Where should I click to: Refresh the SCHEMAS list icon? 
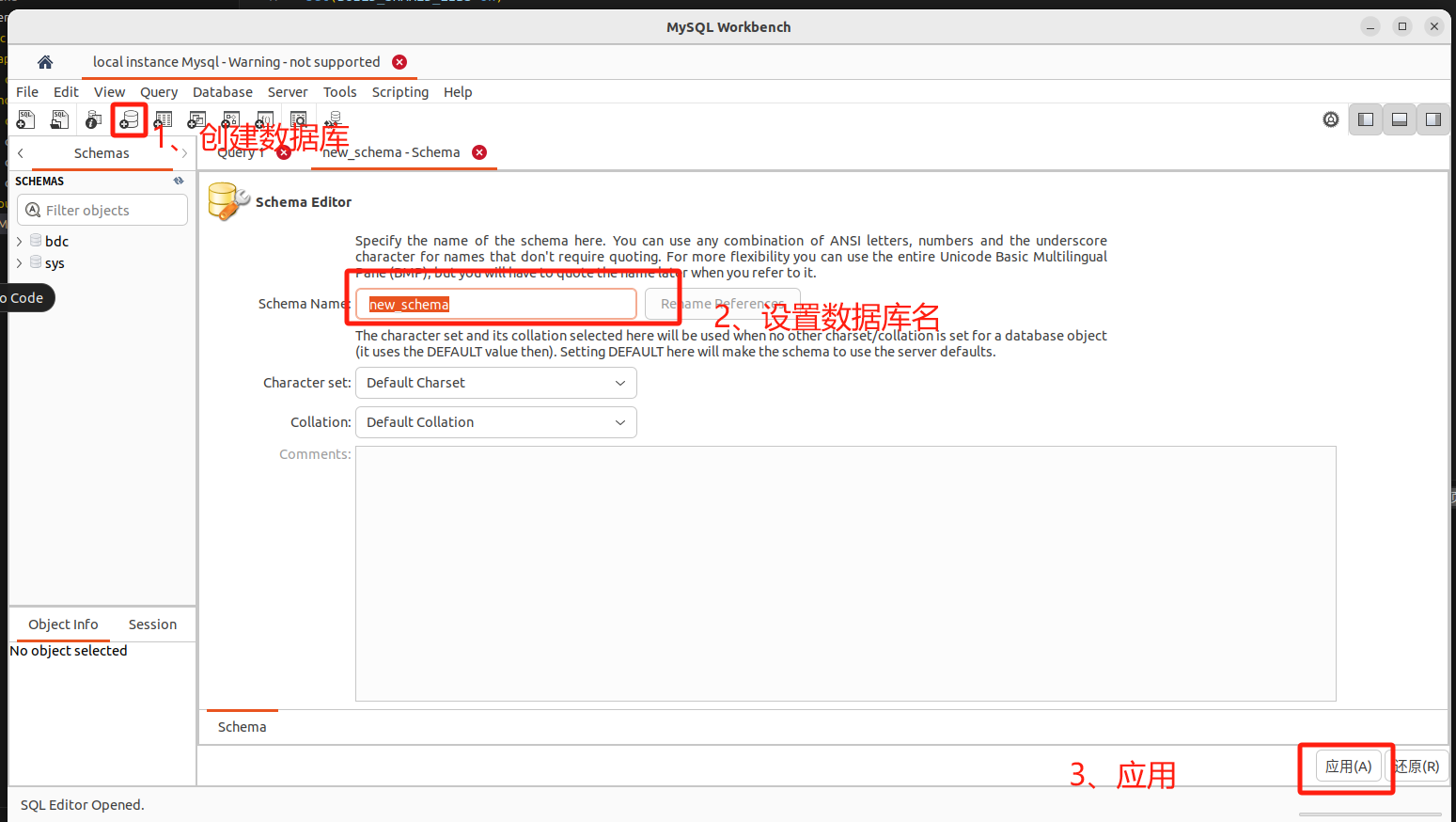(179, 181)
